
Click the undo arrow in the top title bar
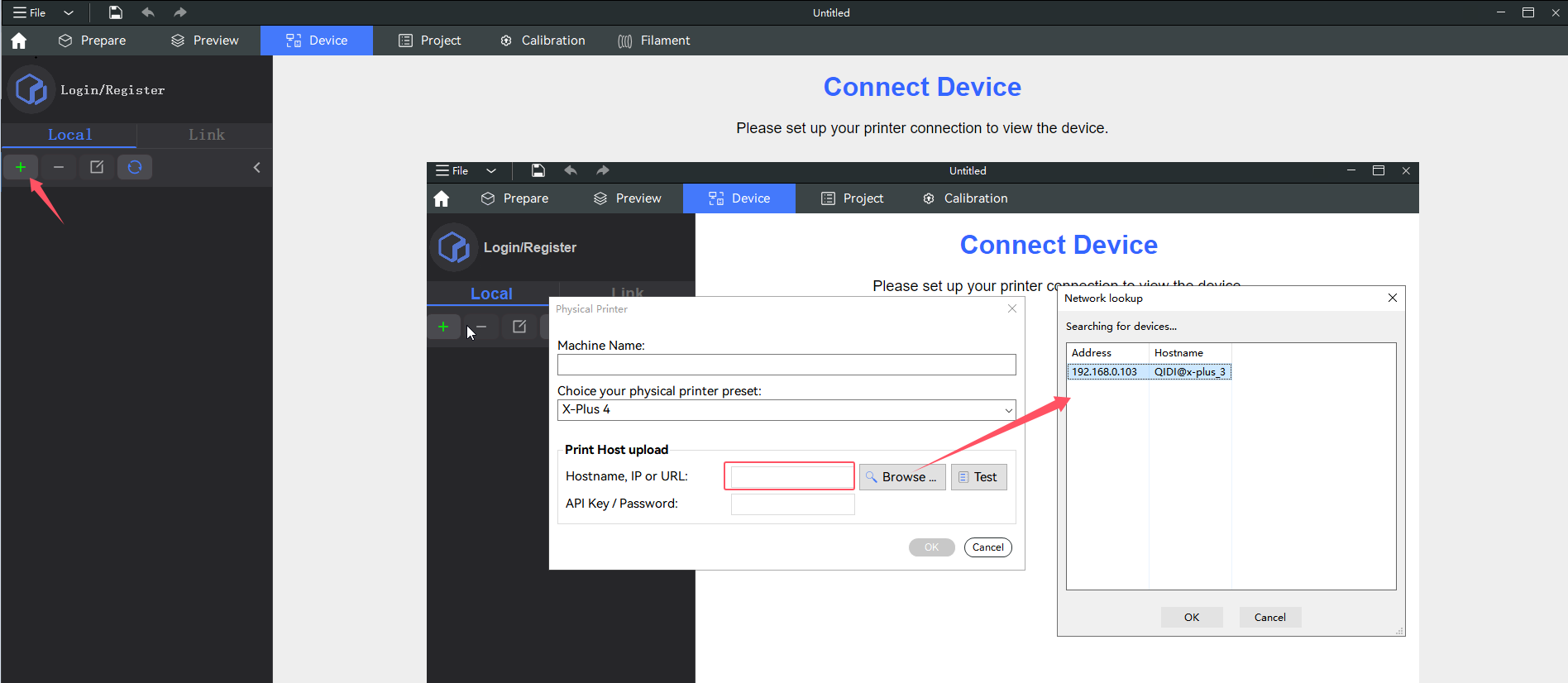pos(148,12)
